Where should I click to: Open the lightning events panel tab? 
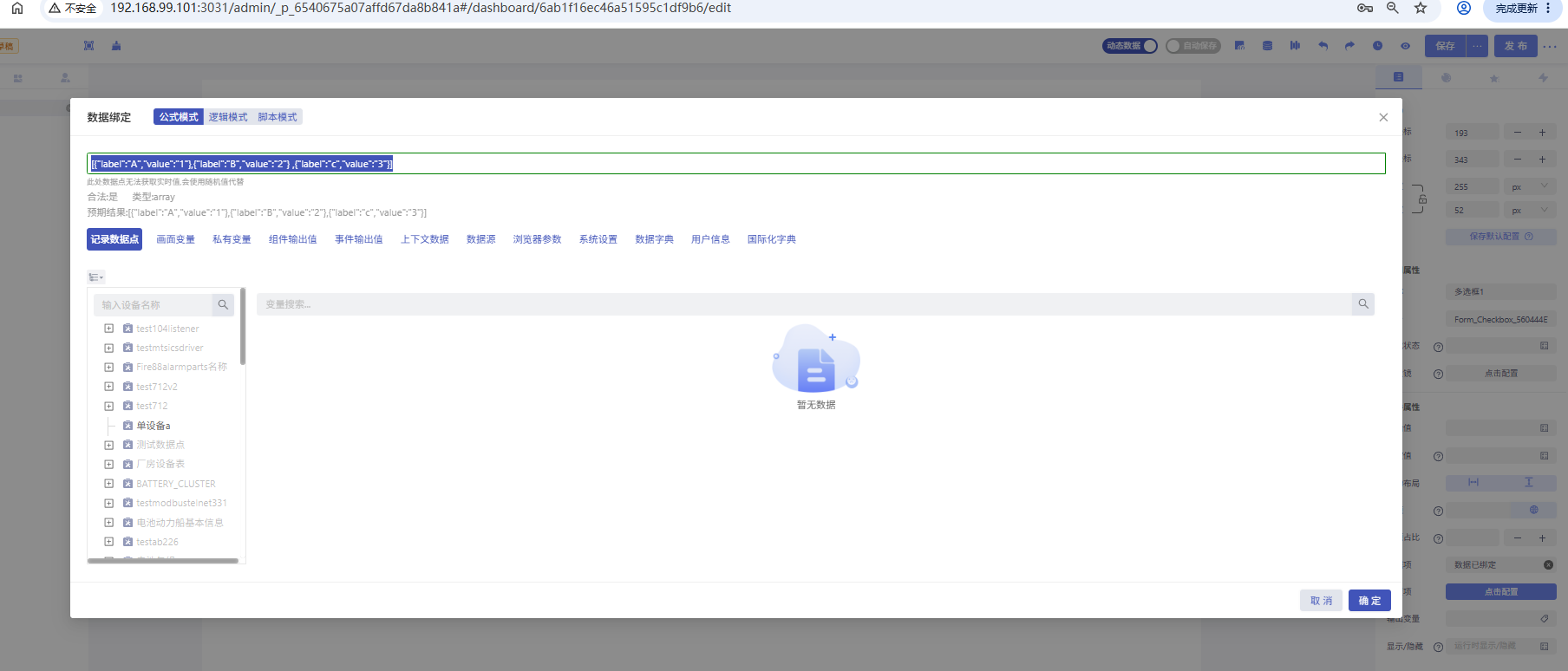[1543, 78]
